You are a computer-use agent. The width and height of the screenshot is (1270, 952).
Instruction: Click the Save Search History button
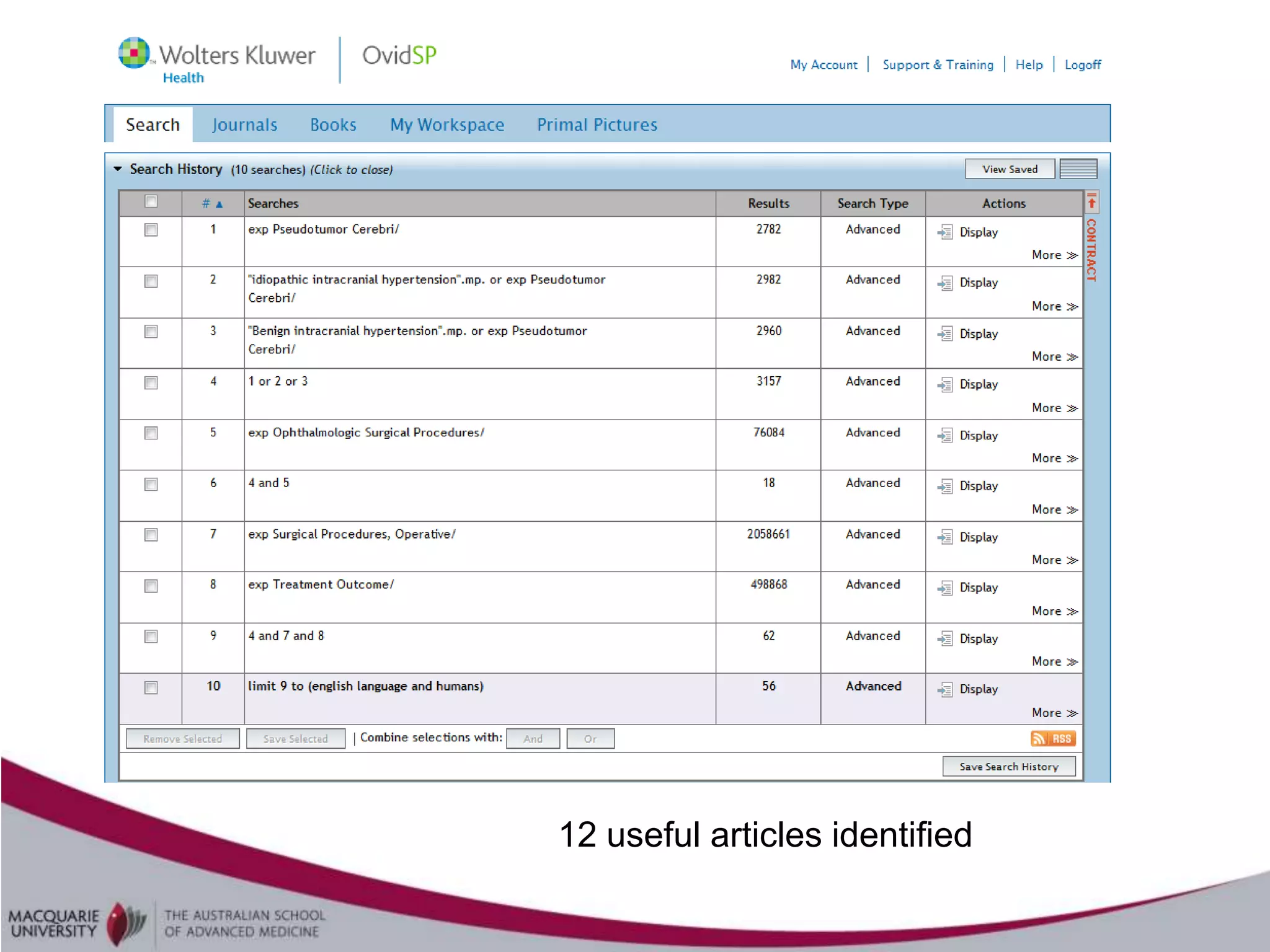click(x=1008, y=767)
